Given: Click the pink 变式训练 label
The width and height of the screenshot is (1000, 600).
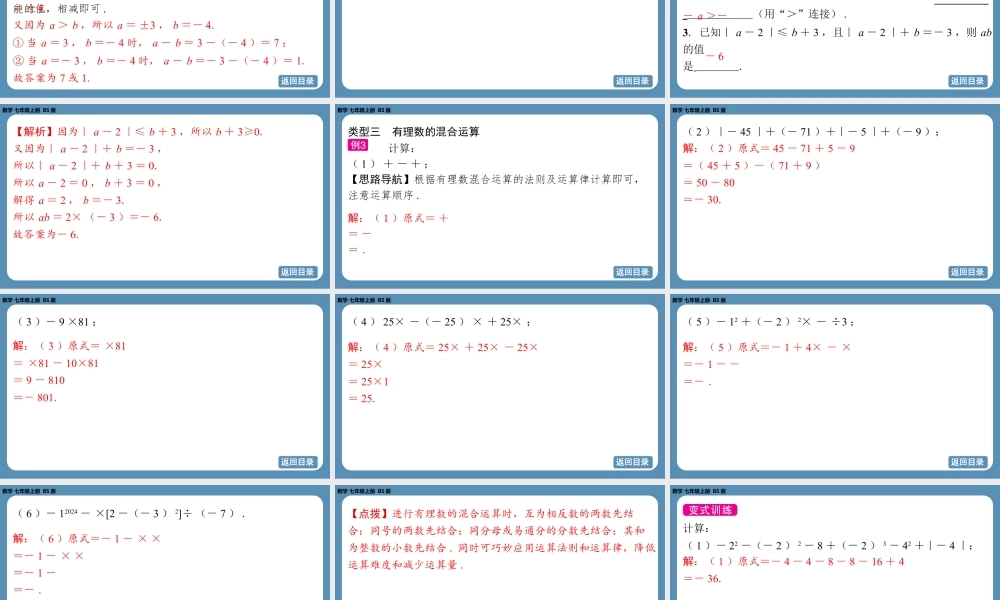Looking at the screenshot, I should click(x=710, y=509).
